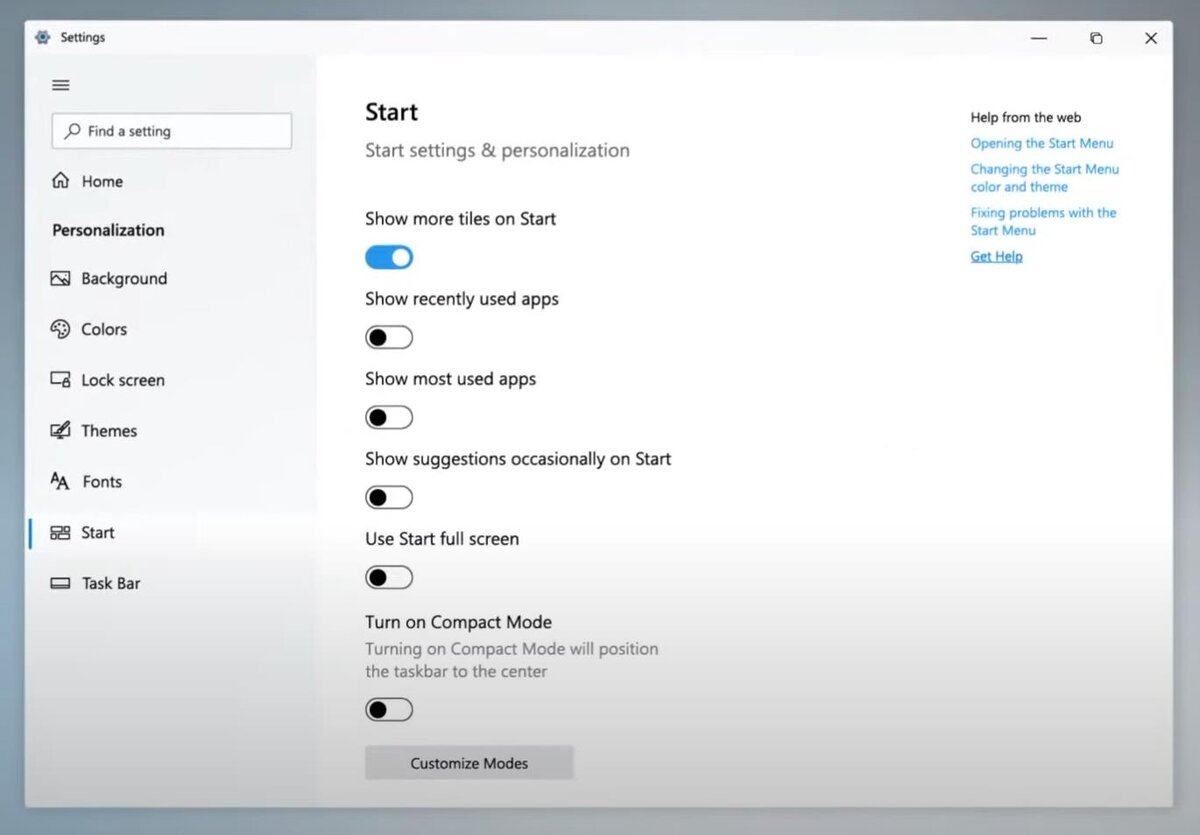Close the Settings window
The width and height of the screenshot is (1200, 835).
pos(1150,38)
